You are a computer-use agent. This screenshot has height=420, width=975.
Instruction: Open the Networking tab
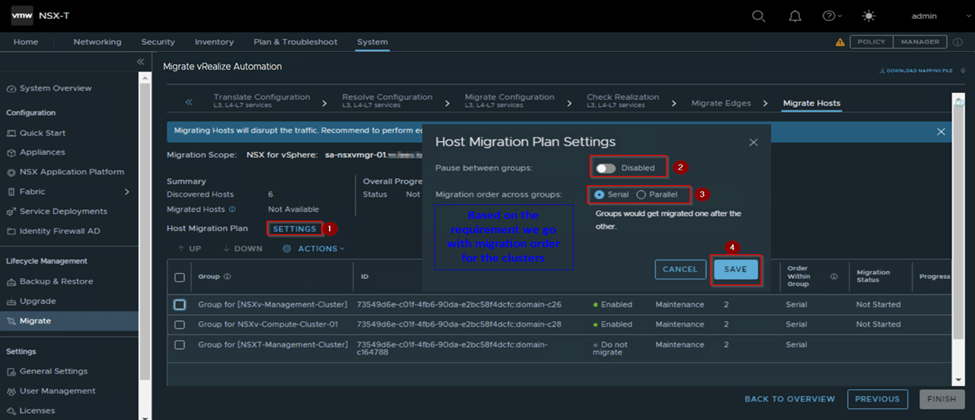(97, 42)
